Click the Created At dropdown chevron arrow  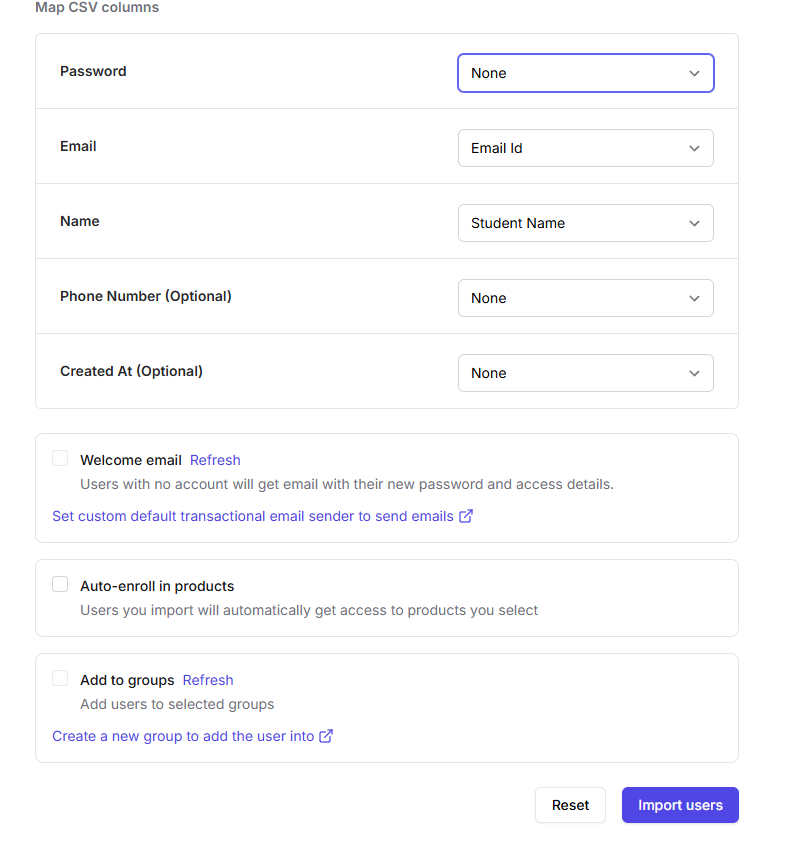coord(694,373)
